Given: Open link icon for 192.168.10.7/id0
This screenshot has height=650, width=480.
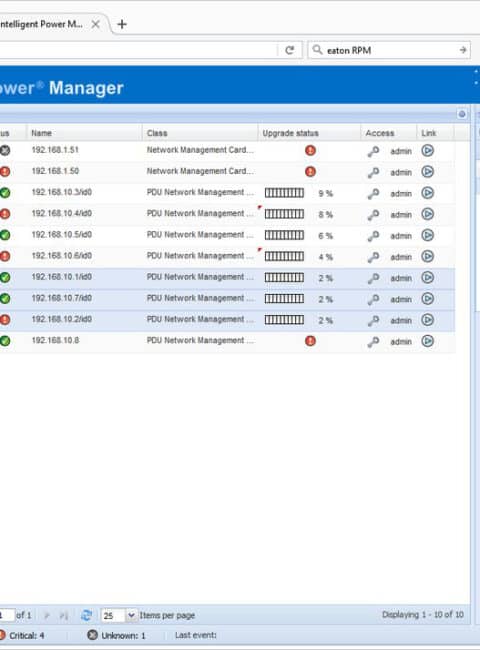Looking at the screenshot, I should click(427, 298).
